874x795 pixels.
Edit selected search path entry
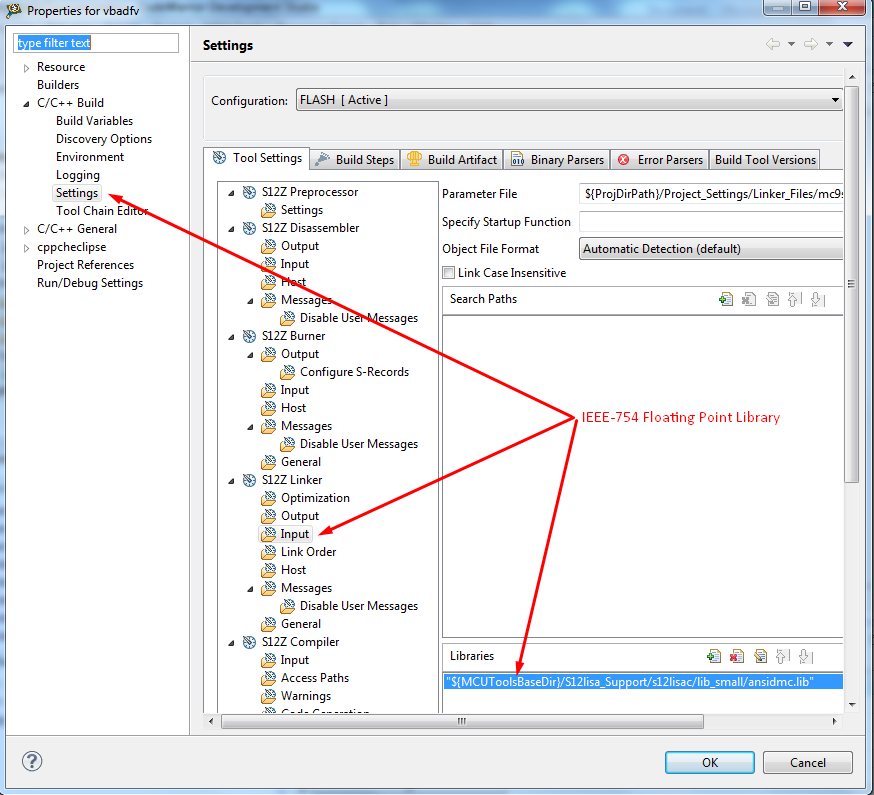coord(772,299)
